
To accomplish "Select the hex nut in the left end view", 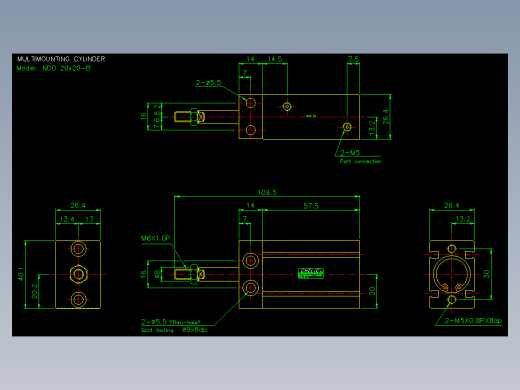I will tap(79, 274).
